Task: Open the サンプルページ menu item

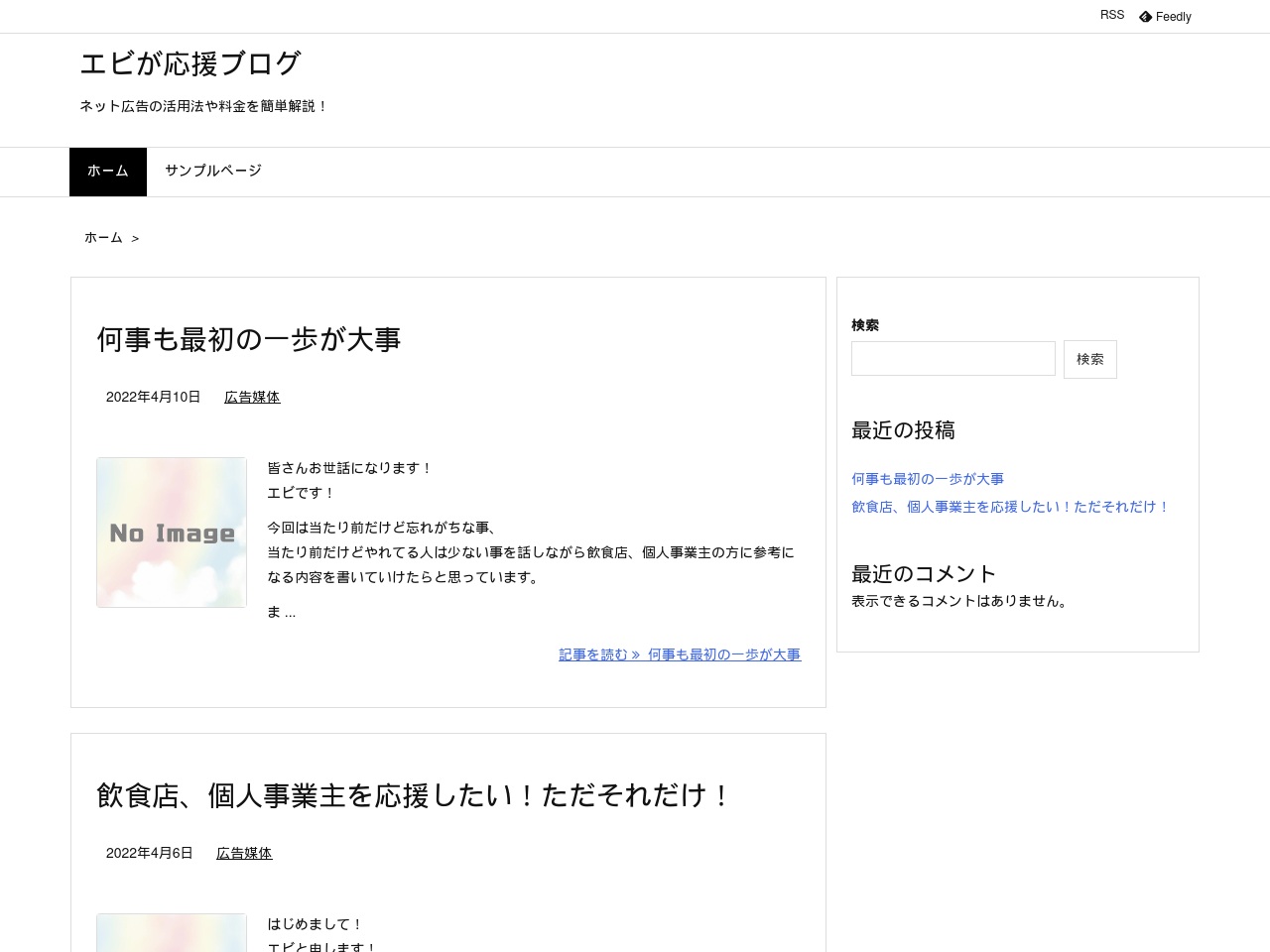Action: 213,172
